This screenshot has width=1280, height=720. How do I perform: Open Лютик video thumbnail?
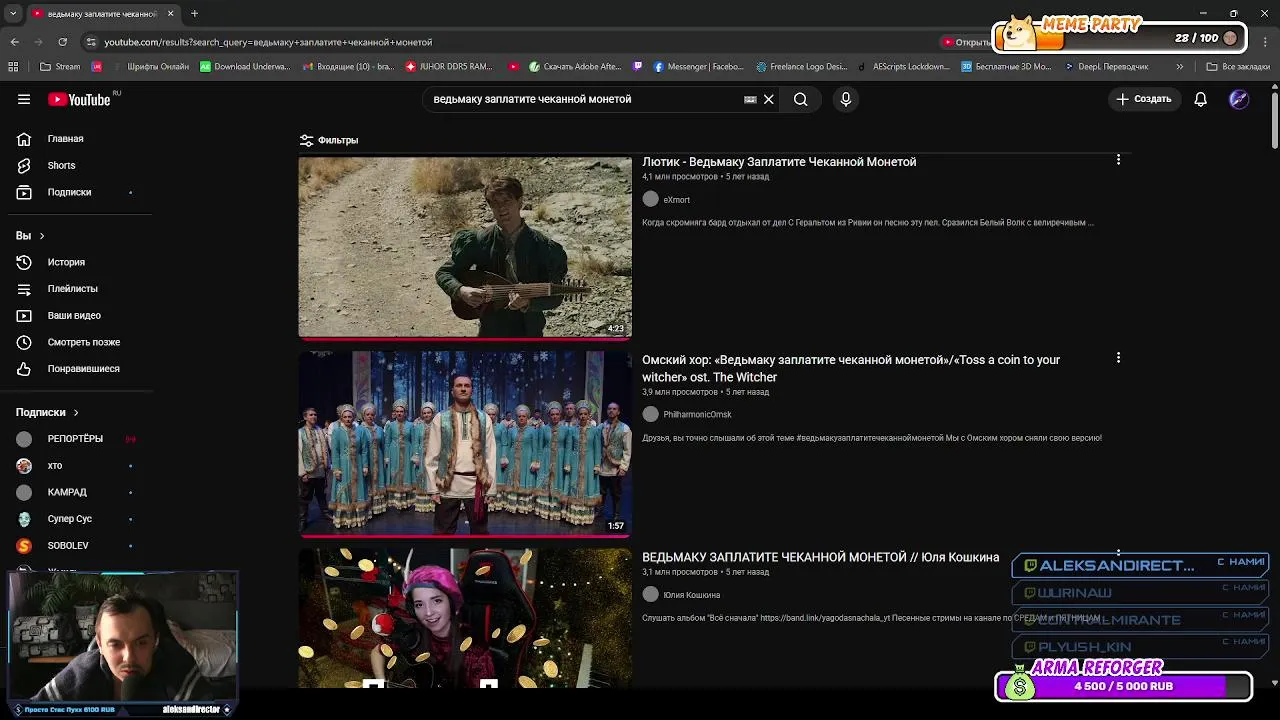465,247
